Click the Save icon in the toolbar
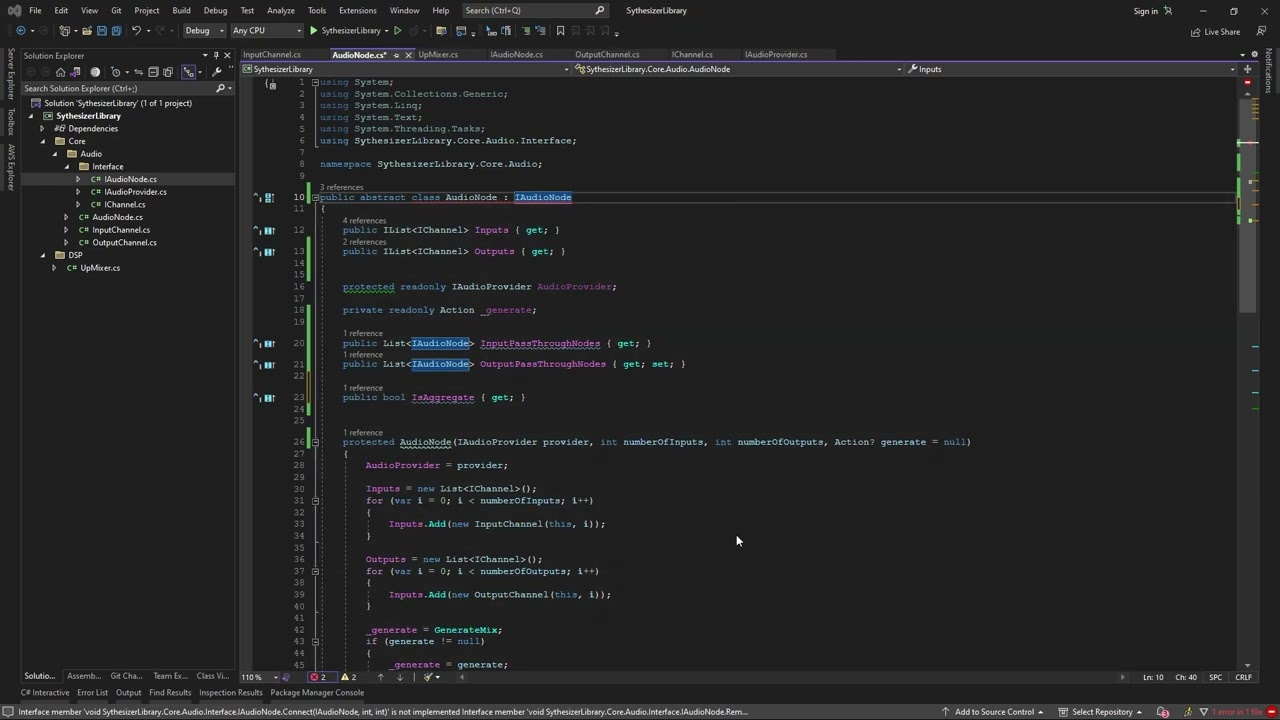Image resolution: width=1280 pixels, height=720 pixels. tap(101, 31)
